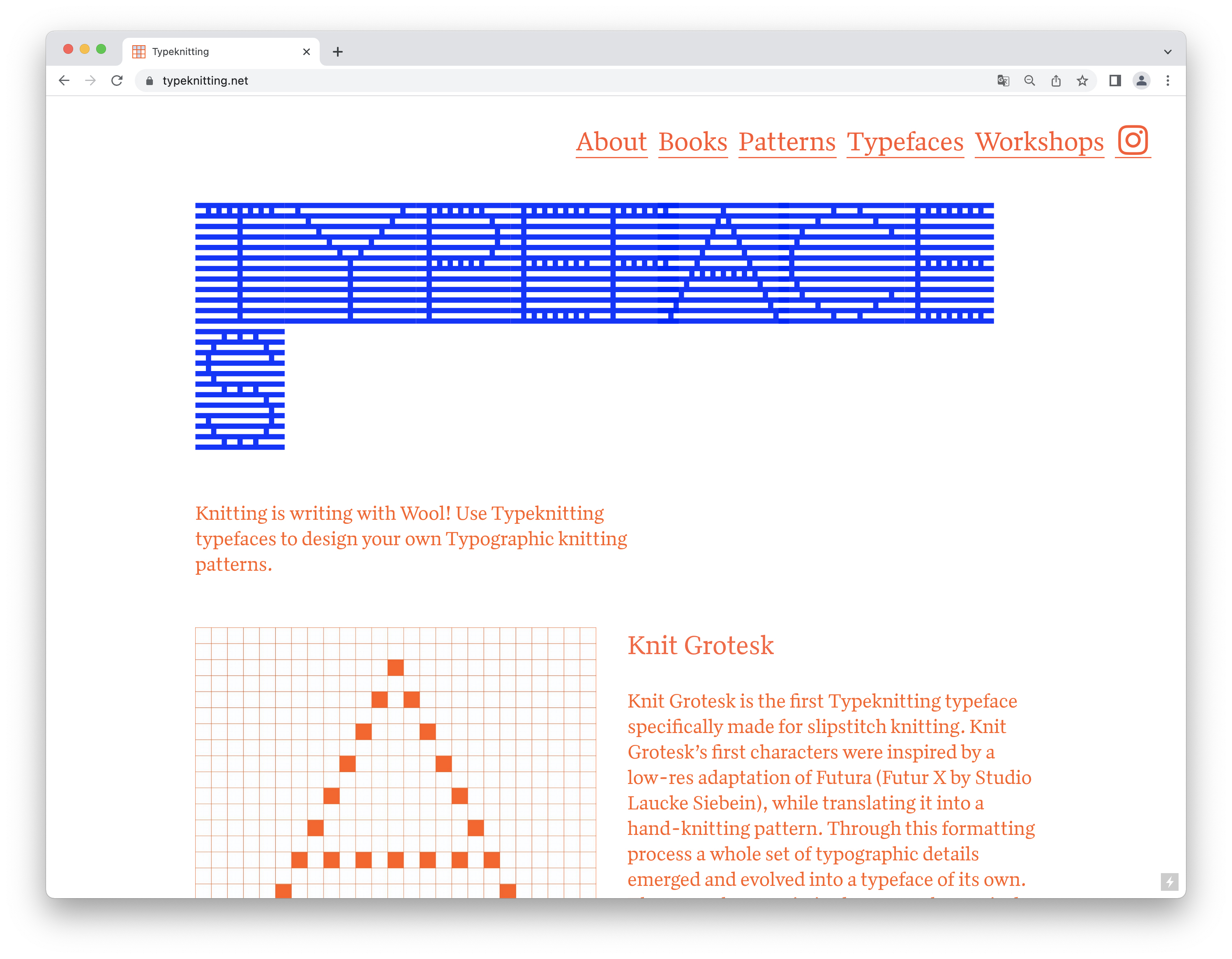Reload the typeknitting.net page
Image resolution: width=1232 pixels, height=959 pixels.
point(118,81)
